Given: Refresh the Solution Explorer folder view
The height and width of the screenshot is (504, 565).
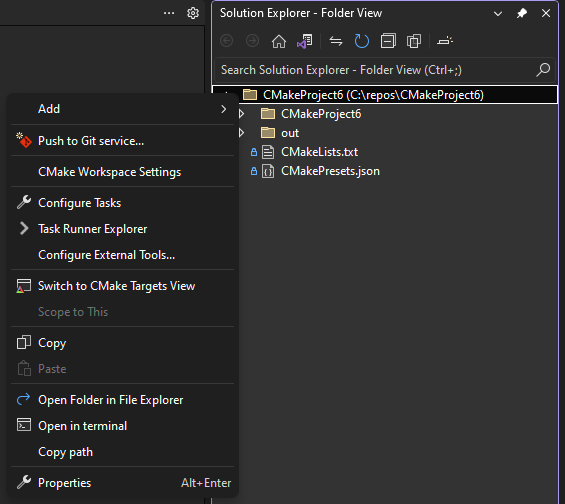Looking at the screenshot, I should 362,41.
